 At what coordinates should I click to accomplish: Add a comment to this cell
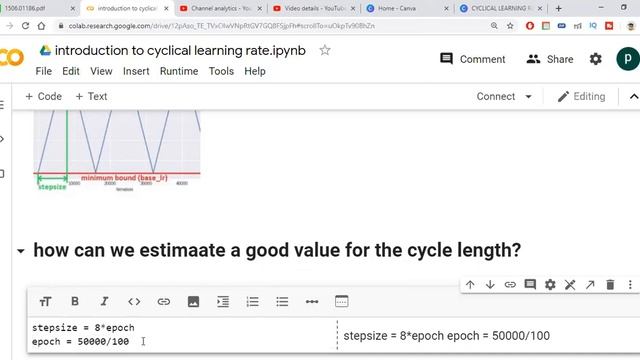(x=530, y=284)
